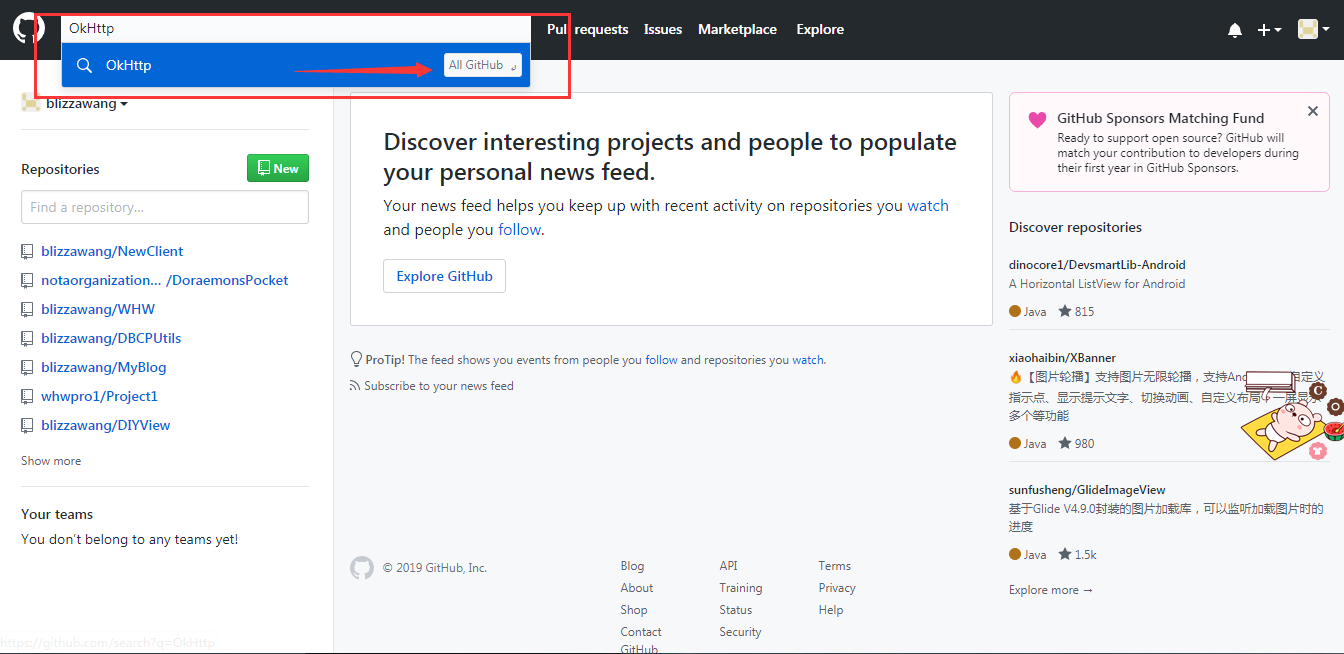Click the RSS feed icon
The width and height of the screenshot is (1344, 654).
[x=355, y=386]
